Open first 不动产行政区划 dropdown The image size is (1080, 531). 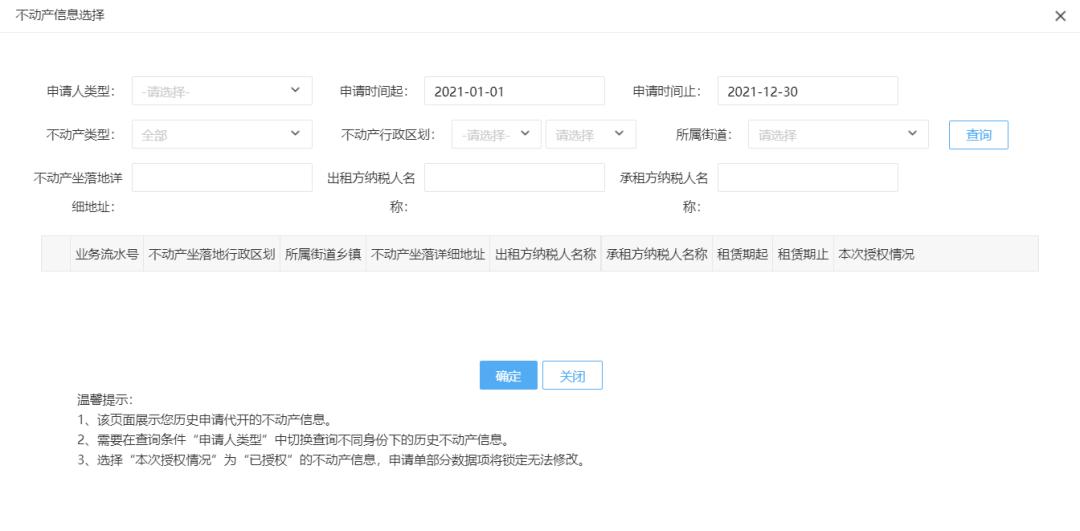497,134
